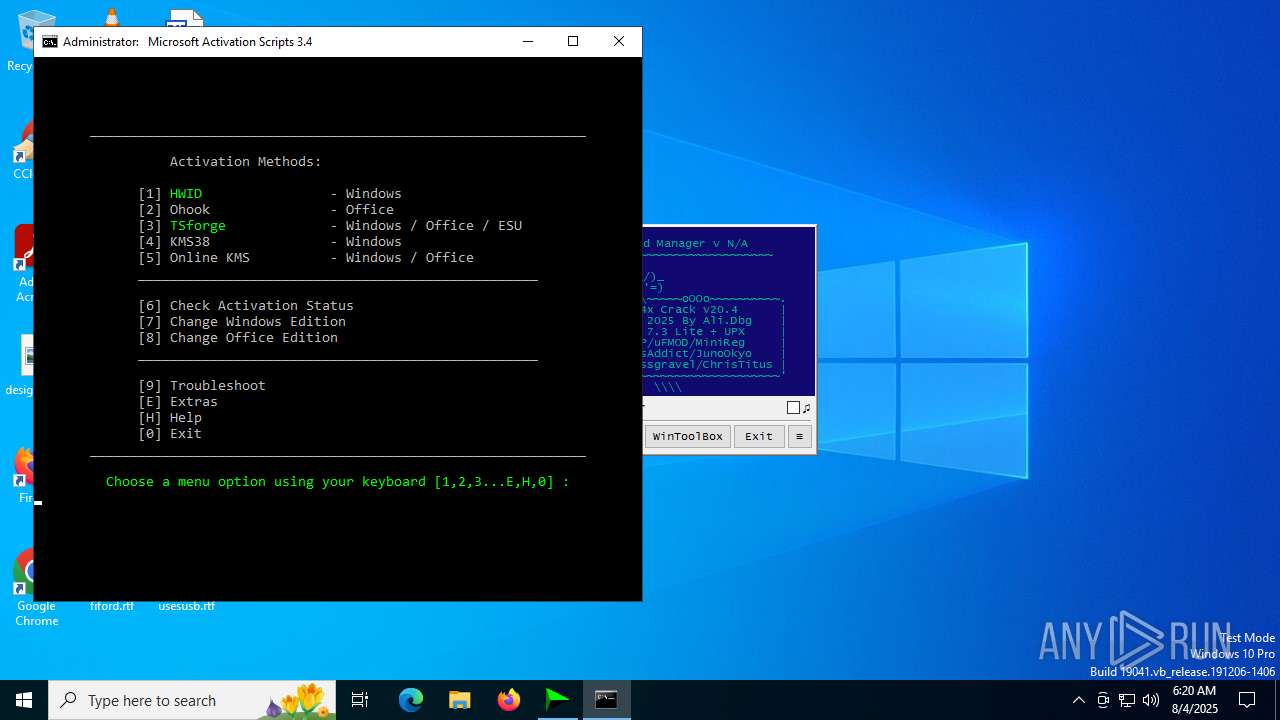Select the fiford.rtf desktop file label
This screenshot has height=720, width=1280.
(x=111, y=606)
